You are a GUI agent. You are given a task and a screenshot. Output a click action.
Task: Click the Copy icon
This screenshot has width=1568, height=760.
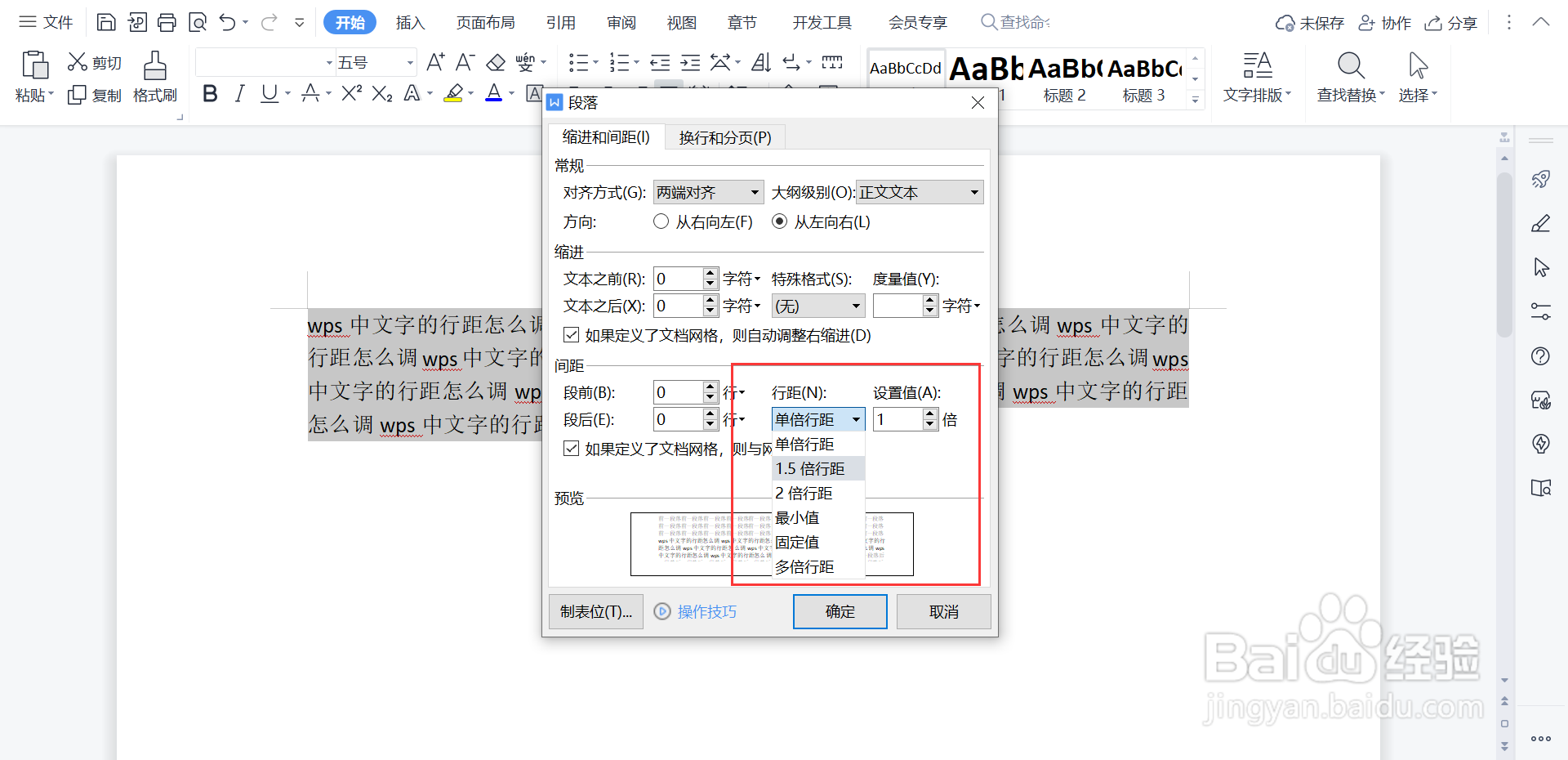tap(77, 95)
